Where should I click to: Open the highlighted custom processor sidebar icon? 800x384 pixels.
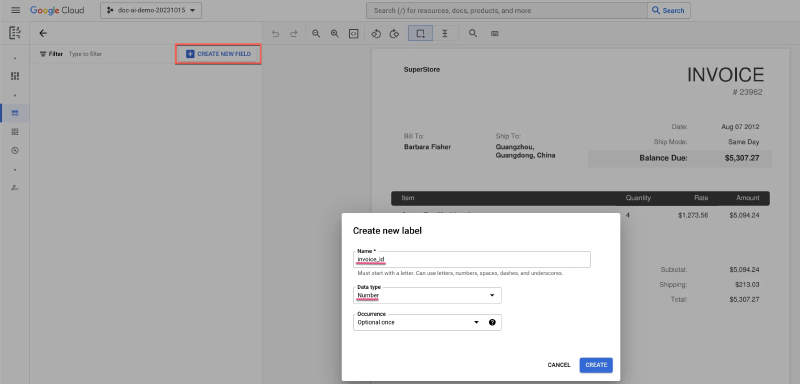click(x=15, y=113)
